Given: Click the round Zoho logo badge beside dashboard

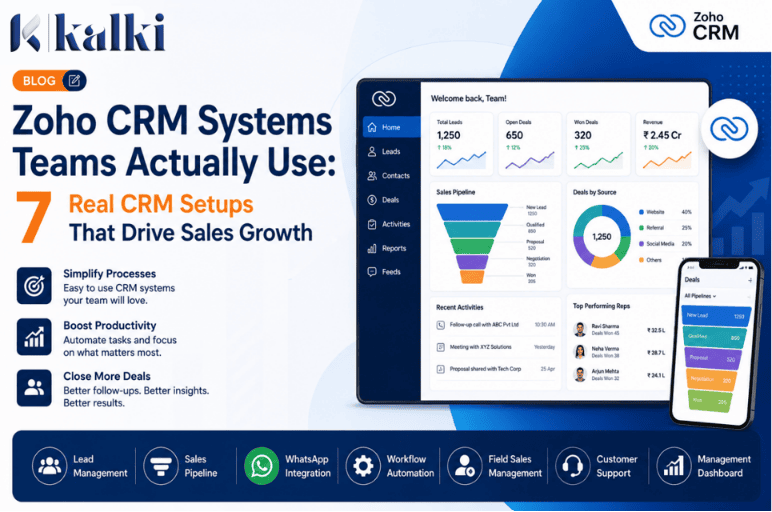Looking at the screenshot, I should click(729, 129).
